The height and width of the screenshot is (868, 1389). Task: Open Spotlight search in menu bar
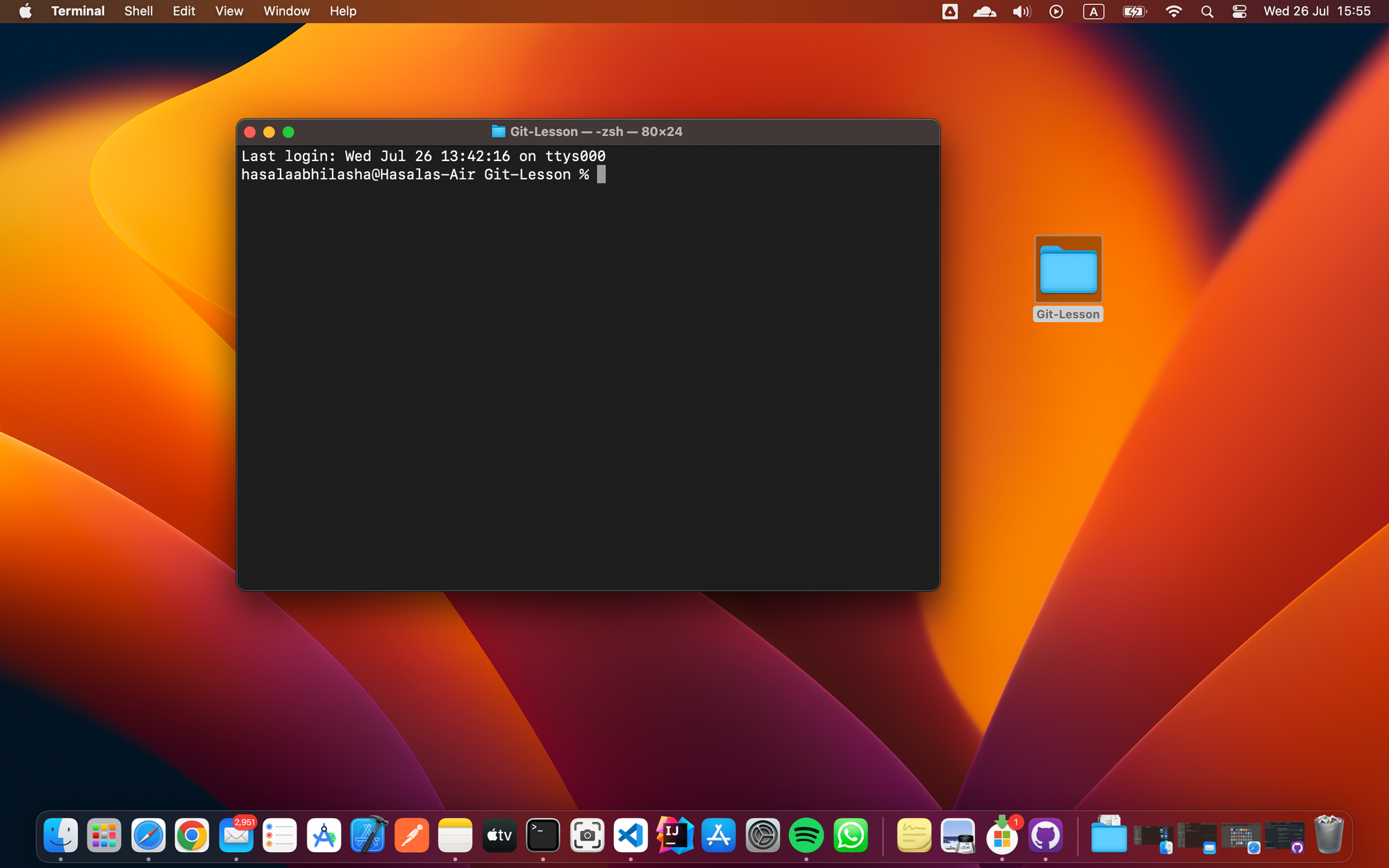tap(1207, 11)
